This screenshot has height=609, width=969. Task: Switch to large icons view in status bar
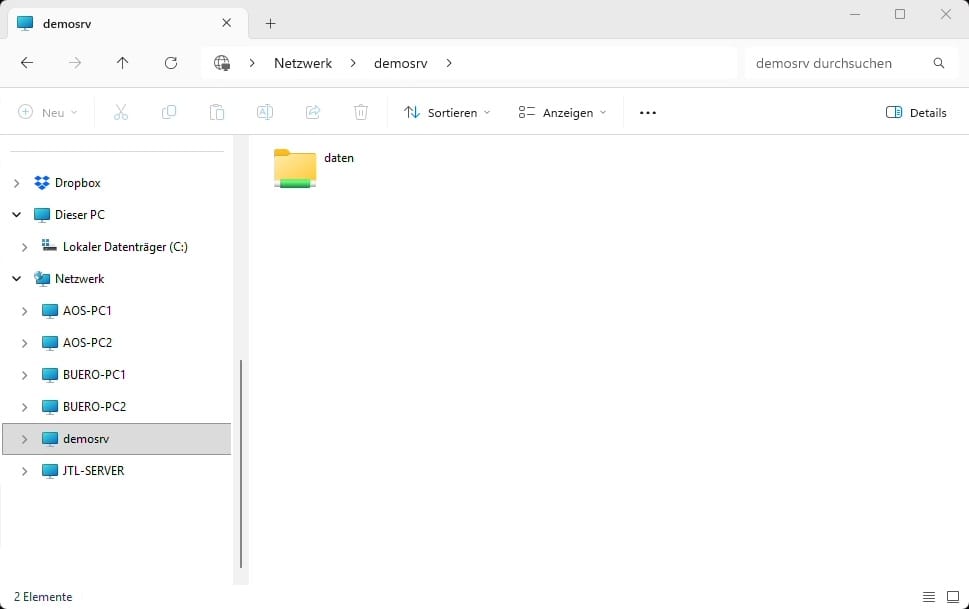click(953, 597)
